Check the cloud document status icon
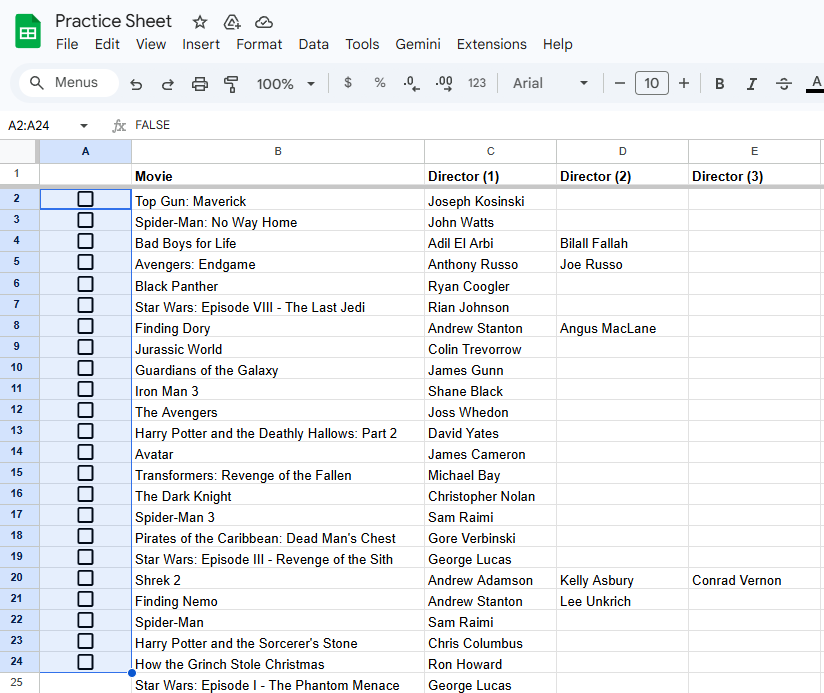The image size is (824, 693). (x=264, y=22)
